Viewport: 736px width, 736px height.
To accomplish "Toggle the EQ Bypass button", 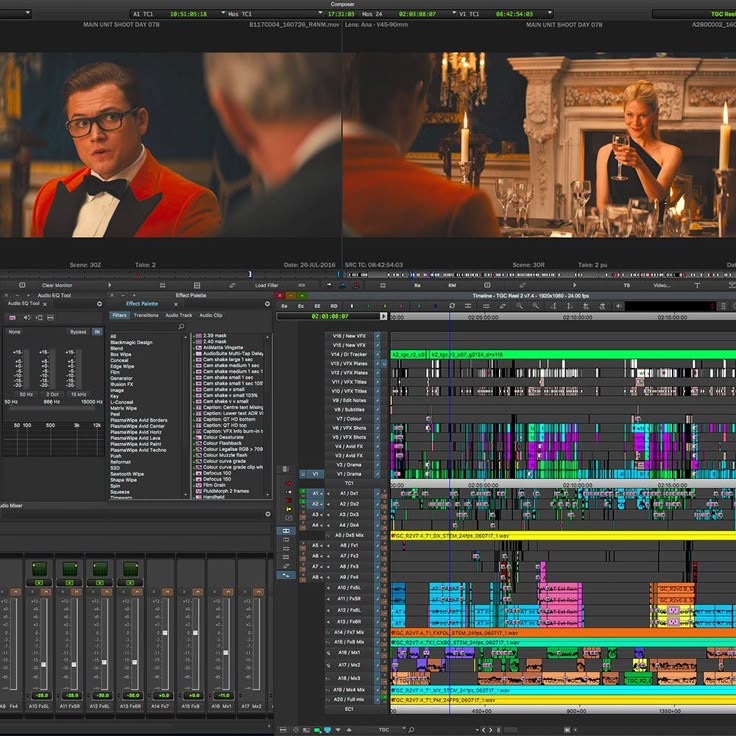I will [78, 332].
